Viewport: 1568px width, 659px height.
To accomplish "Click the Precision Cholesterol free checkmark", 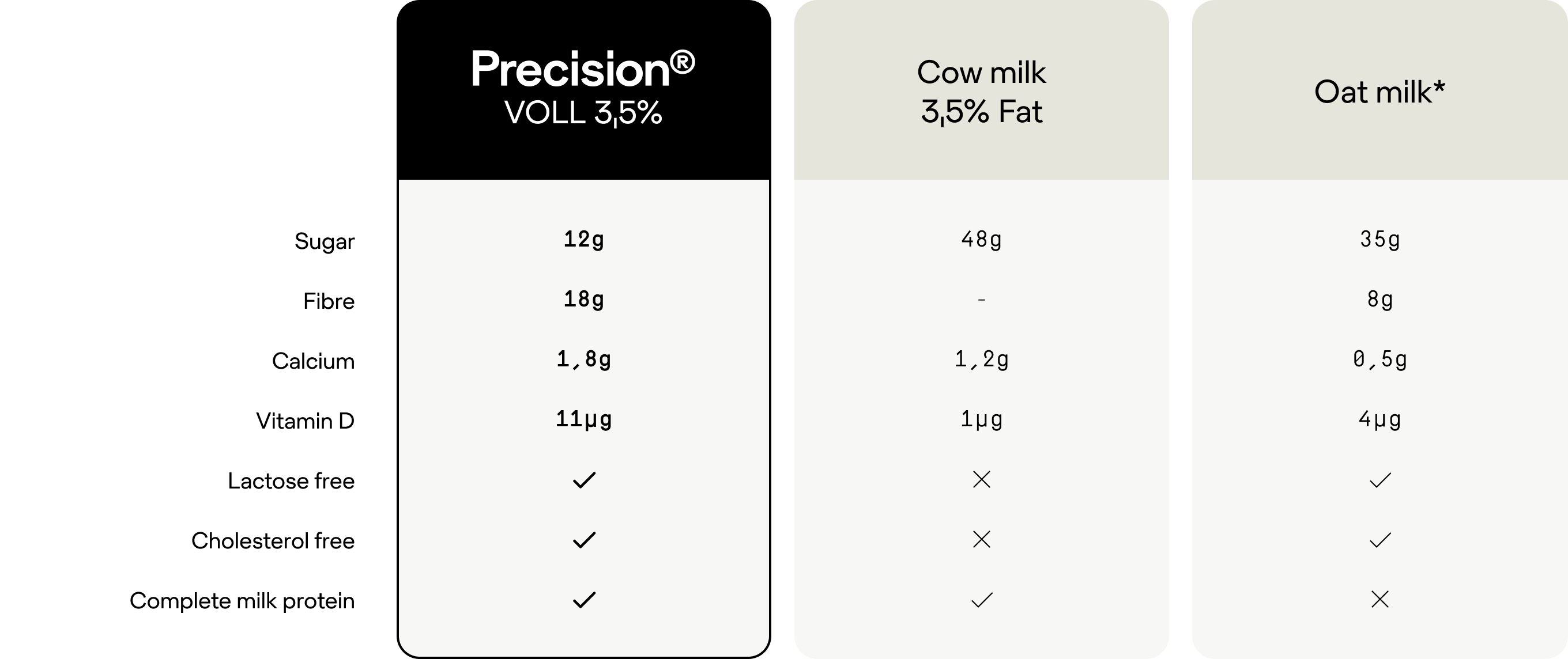I will (x=584, y=540).
